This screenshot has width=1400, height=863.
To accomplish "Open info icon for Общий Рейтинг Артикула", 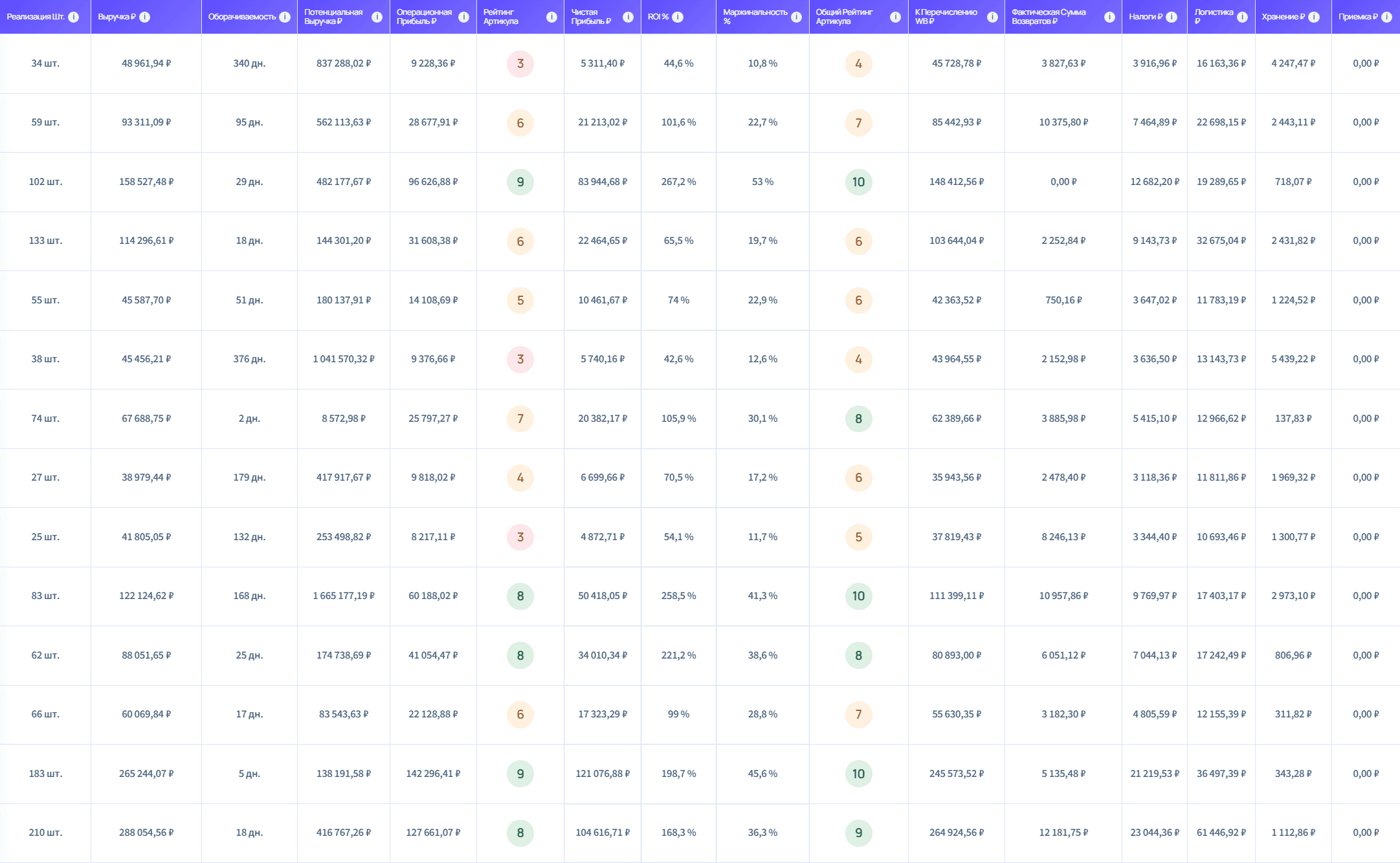I will 895,17.
